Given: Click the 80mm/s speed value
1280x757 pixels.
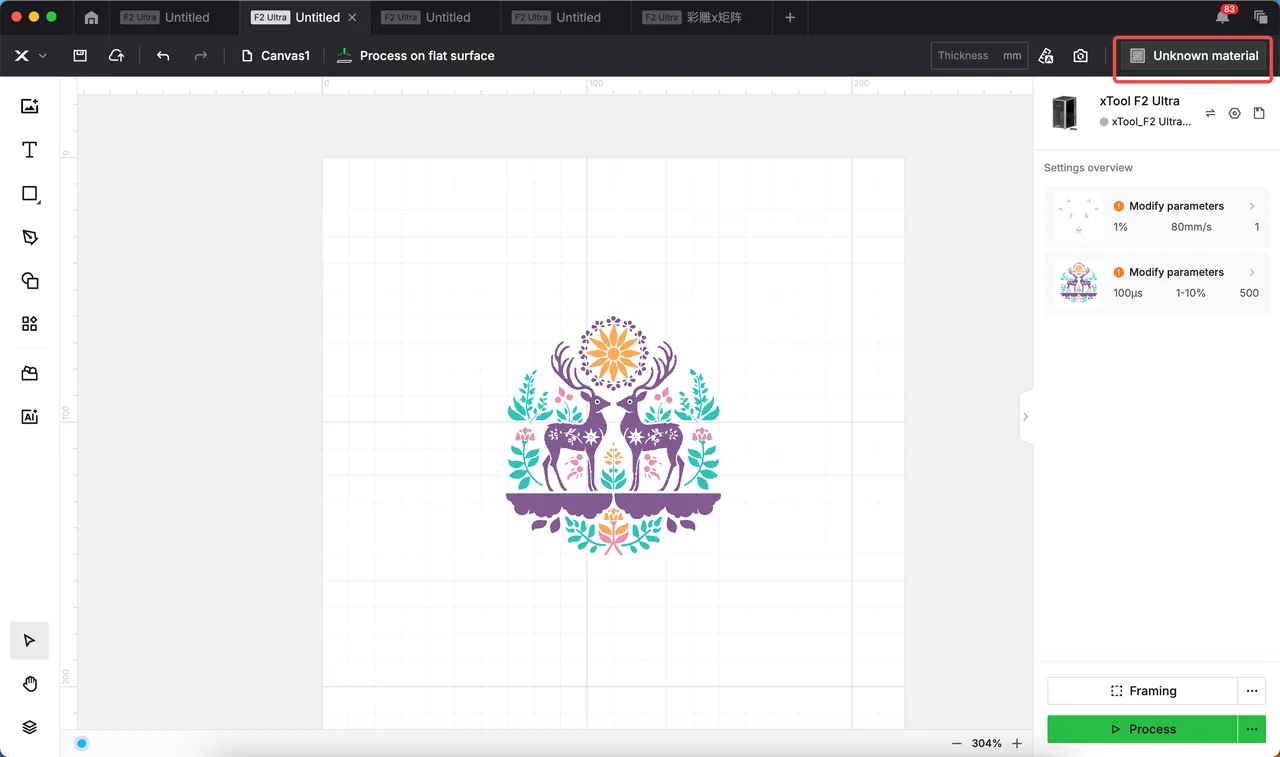Looking at the screenshot, I should point(1191,227).
